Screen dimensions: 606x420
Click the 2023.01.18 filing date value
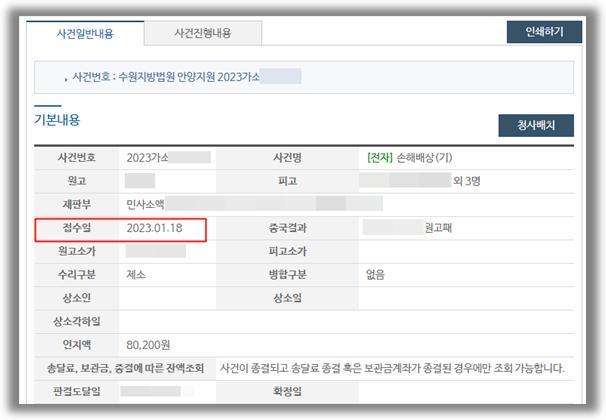pos(155,228)
